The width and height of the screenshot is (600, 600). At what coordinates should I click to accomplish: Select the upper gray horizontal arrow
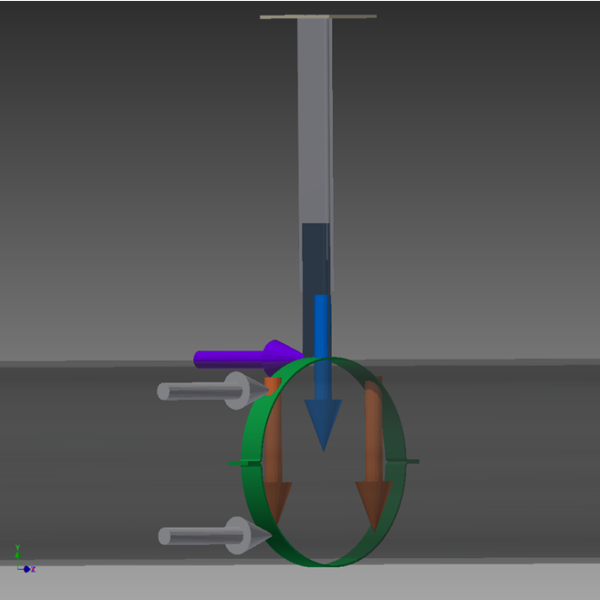tap(200, 391)
